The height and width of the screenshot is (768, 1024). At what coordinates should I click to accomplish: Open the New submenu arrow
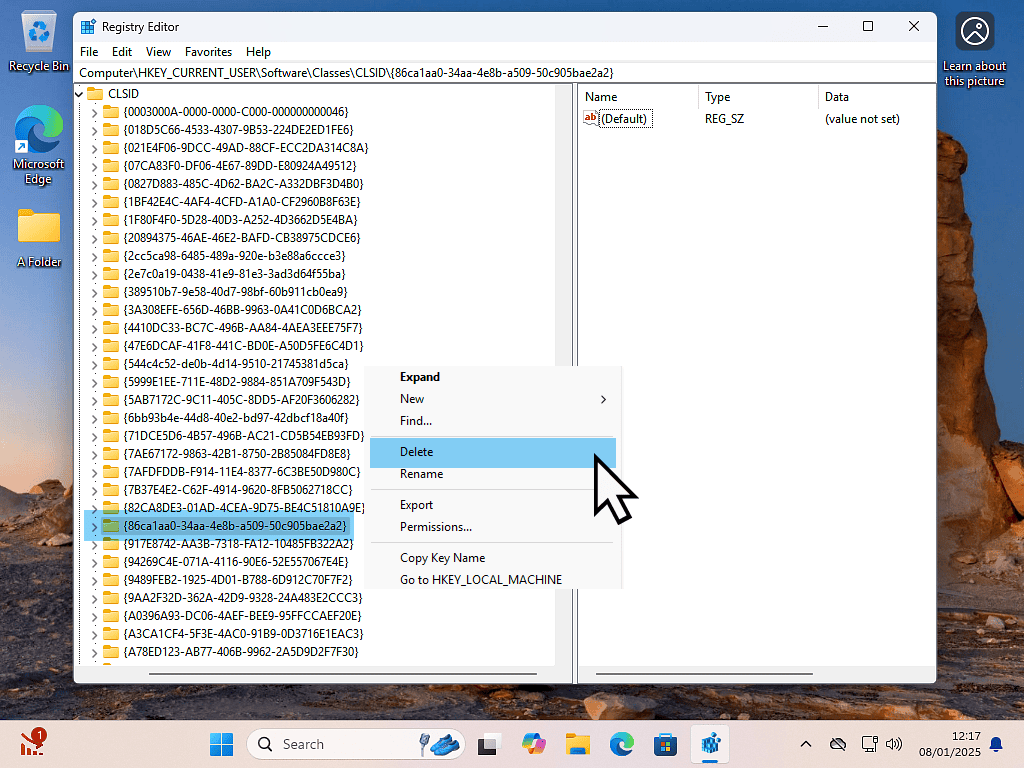(x=603, y=399)
